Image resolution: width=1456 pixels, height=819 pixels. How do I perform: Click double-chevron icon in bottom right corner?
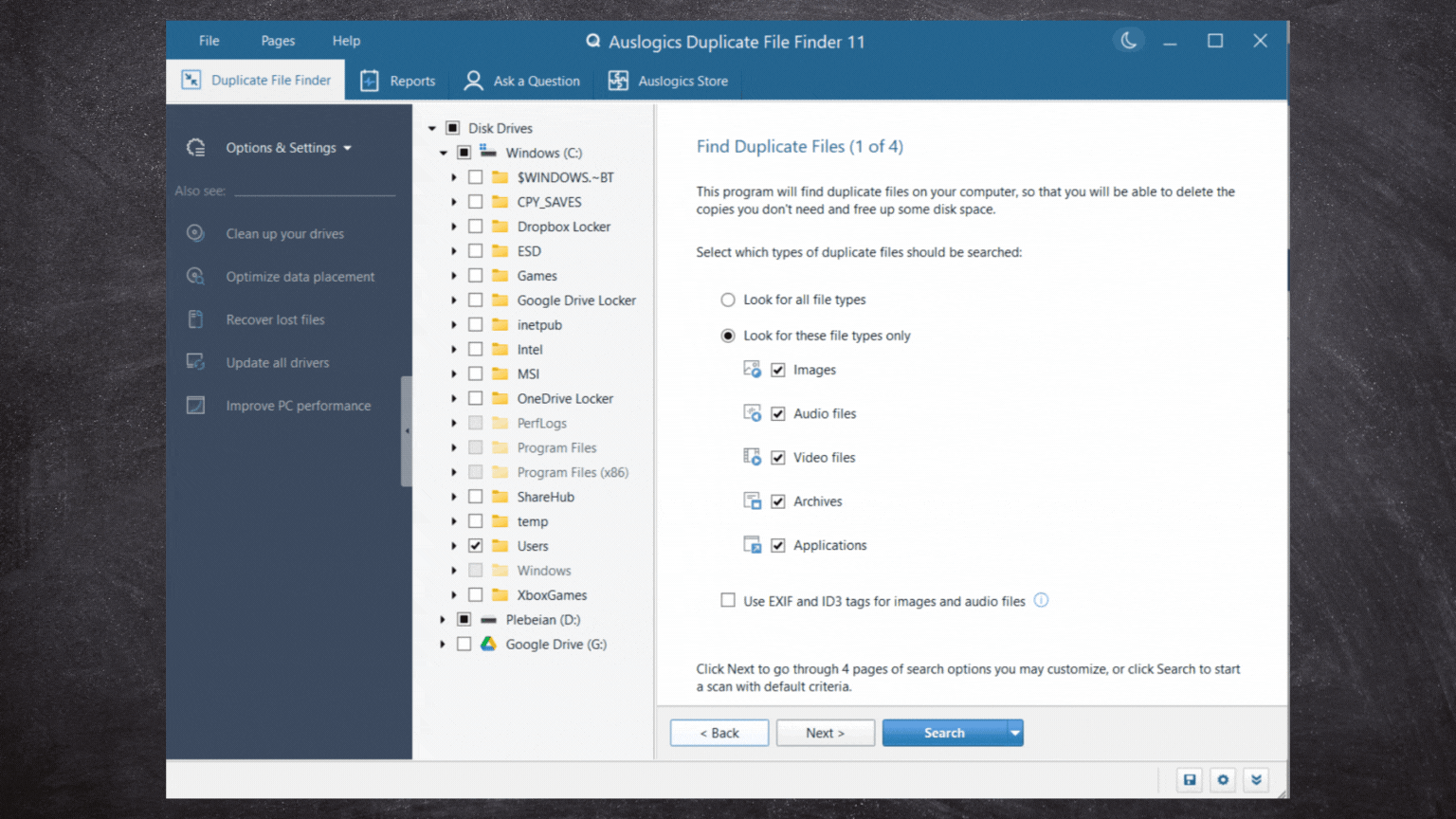1256,780
